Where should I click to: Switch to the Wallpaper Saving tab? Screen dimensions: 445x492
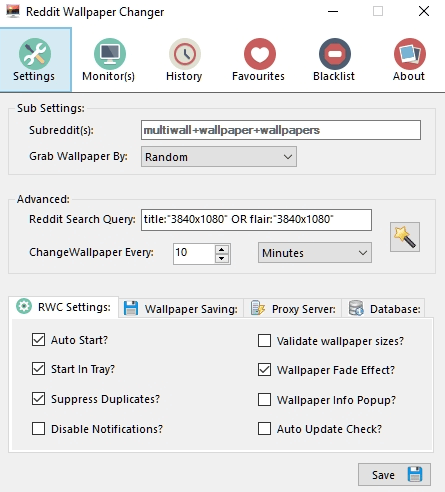click(x=181, y=309)
